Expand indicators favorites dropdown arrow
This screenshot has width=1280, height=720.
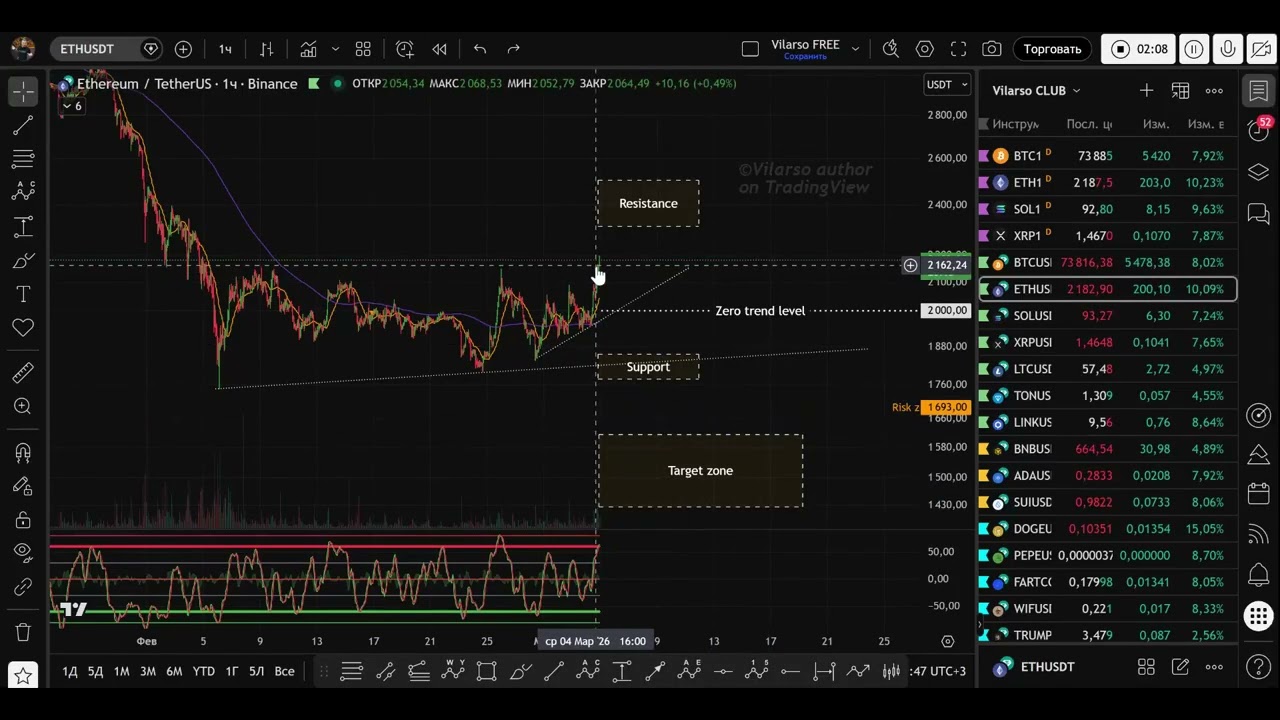coord(335,49)
